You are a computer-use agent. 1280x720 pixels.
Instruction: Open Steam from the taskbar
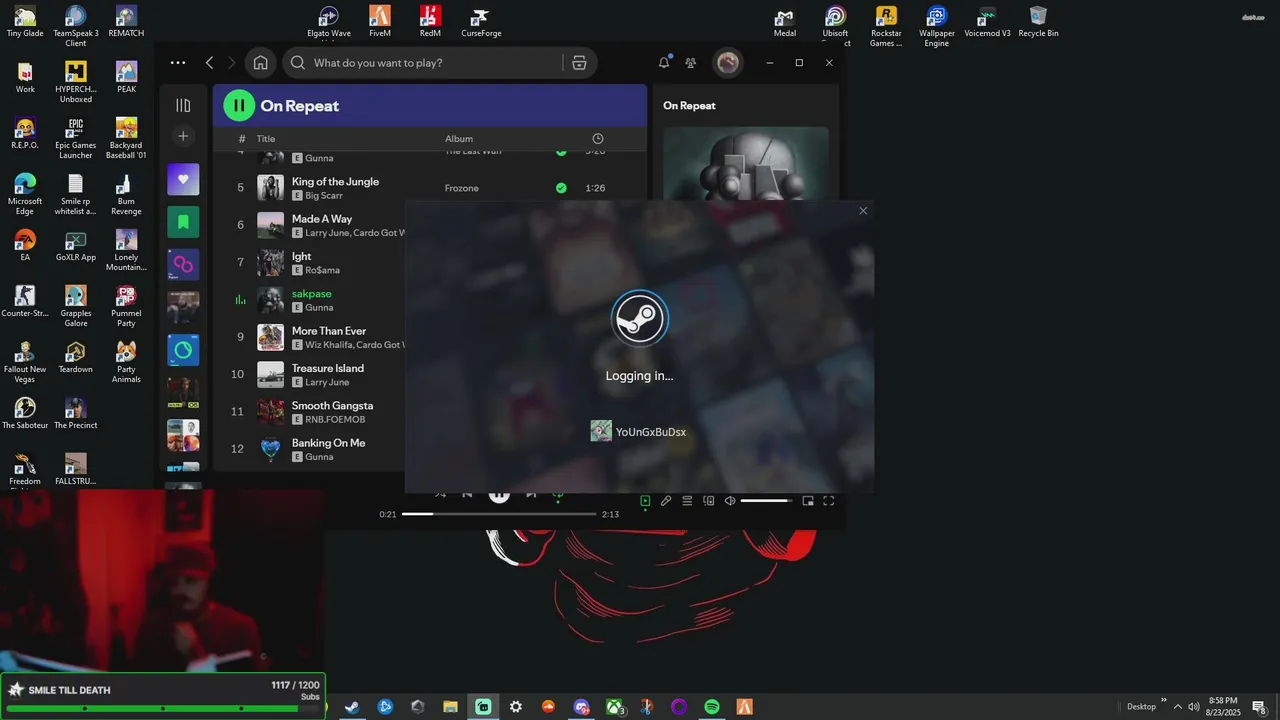(x=352, y=707)
